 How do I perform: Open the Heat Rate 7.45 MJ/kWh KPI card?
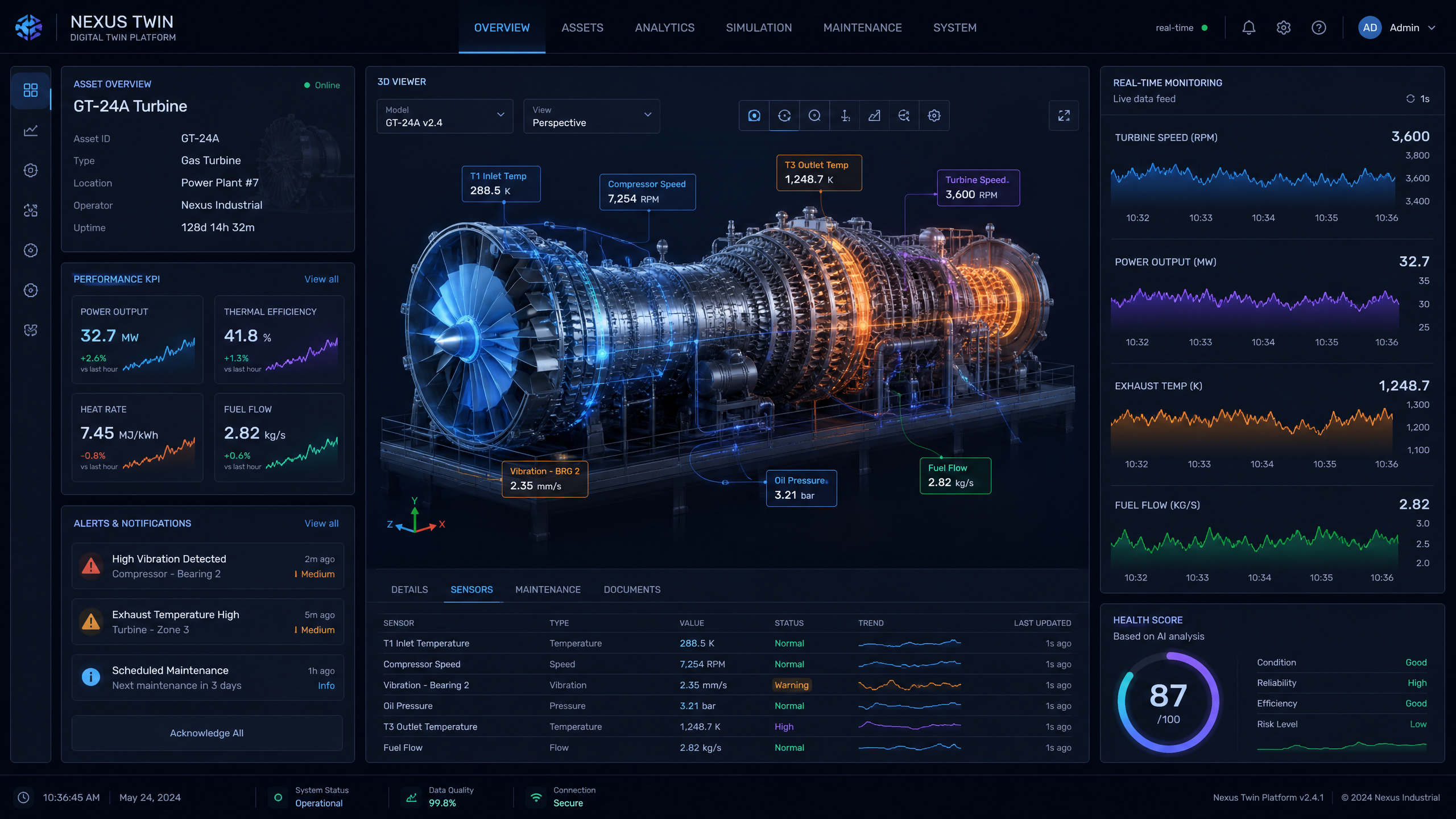click(137, 437)
